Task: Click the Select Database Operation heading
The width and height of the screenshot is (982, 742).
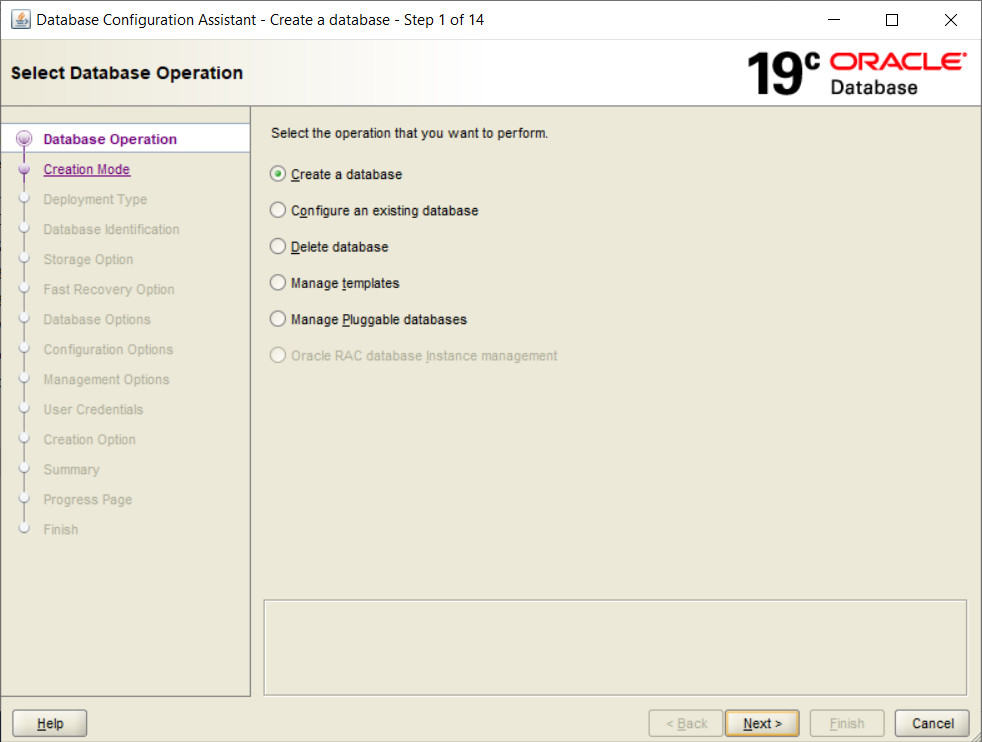Action: point(127,73)
